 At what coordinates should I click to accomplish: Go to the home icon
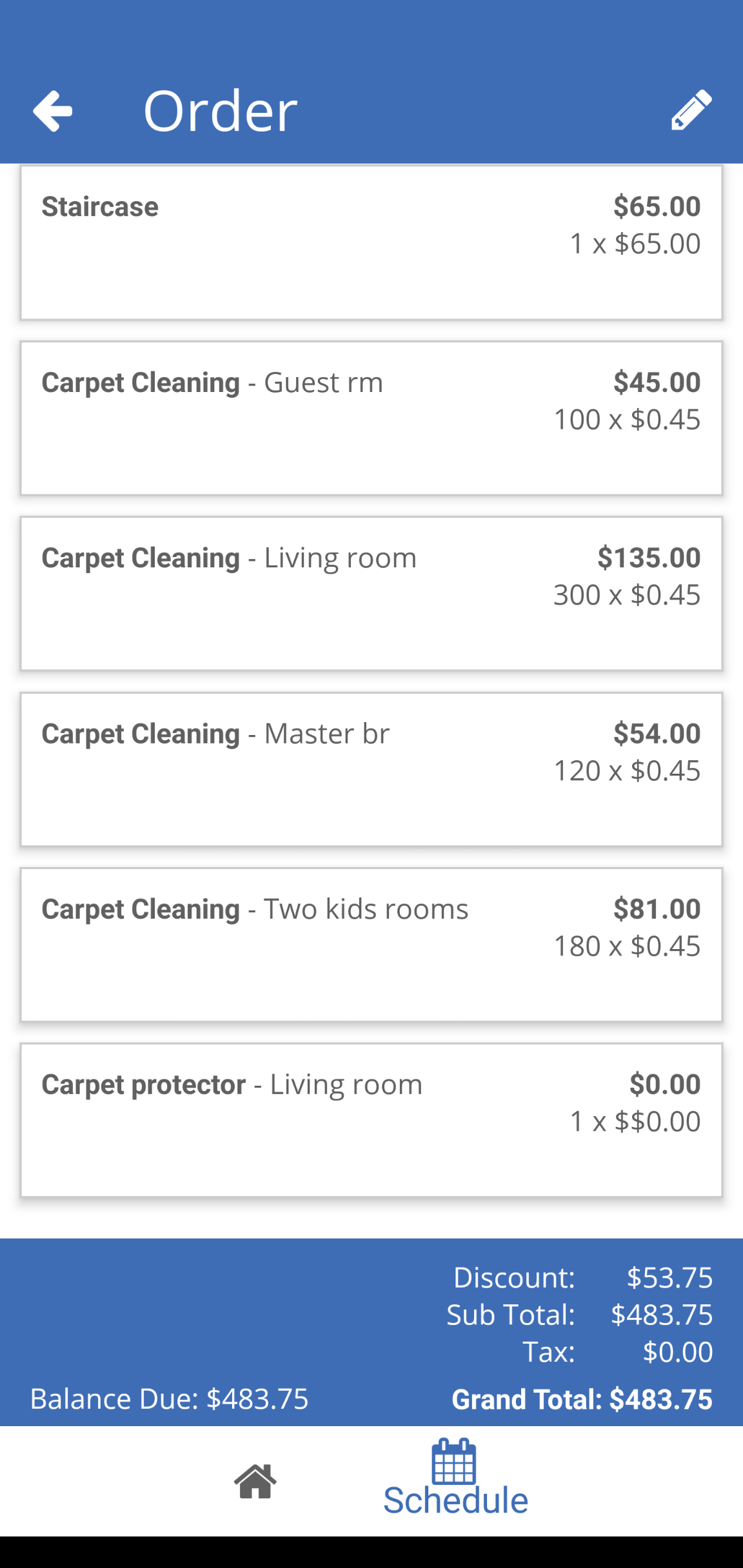point(255,1481)
